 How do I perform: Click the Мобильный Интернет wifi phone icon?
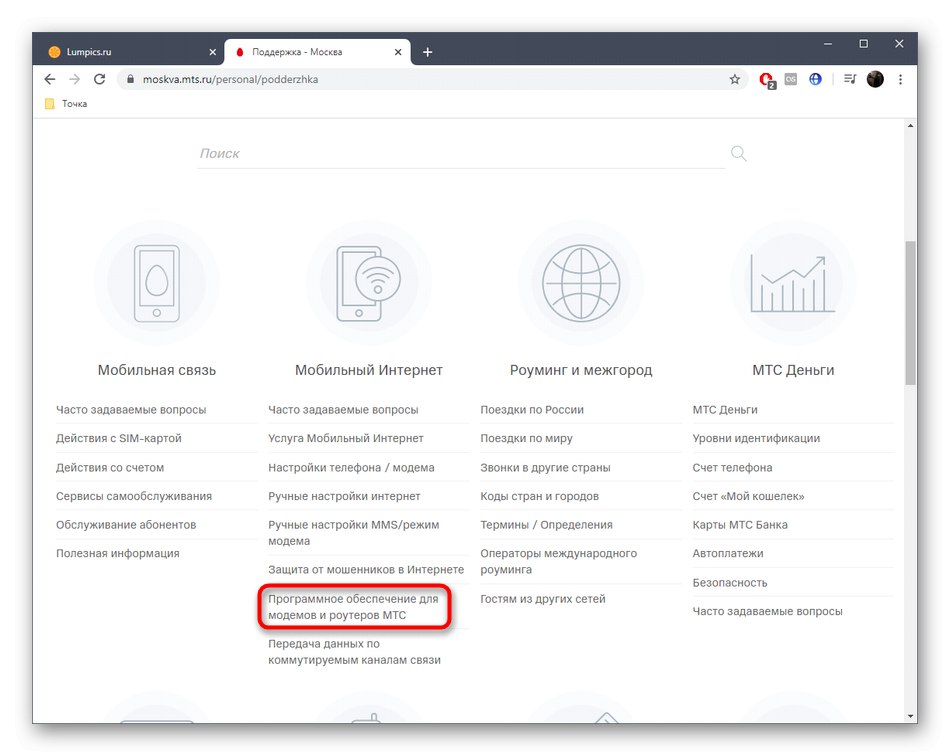[x=368, y=284]
